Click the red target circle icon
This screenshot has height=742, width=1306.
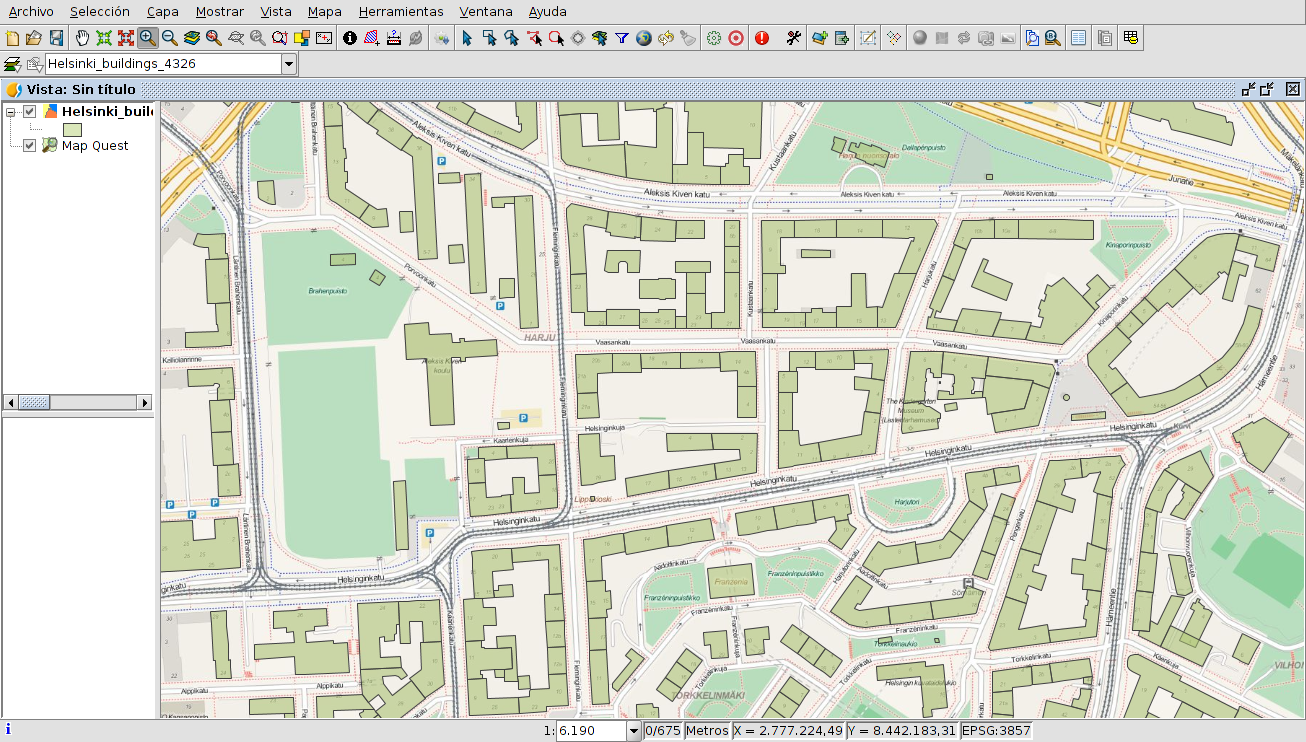pos(736,38)
